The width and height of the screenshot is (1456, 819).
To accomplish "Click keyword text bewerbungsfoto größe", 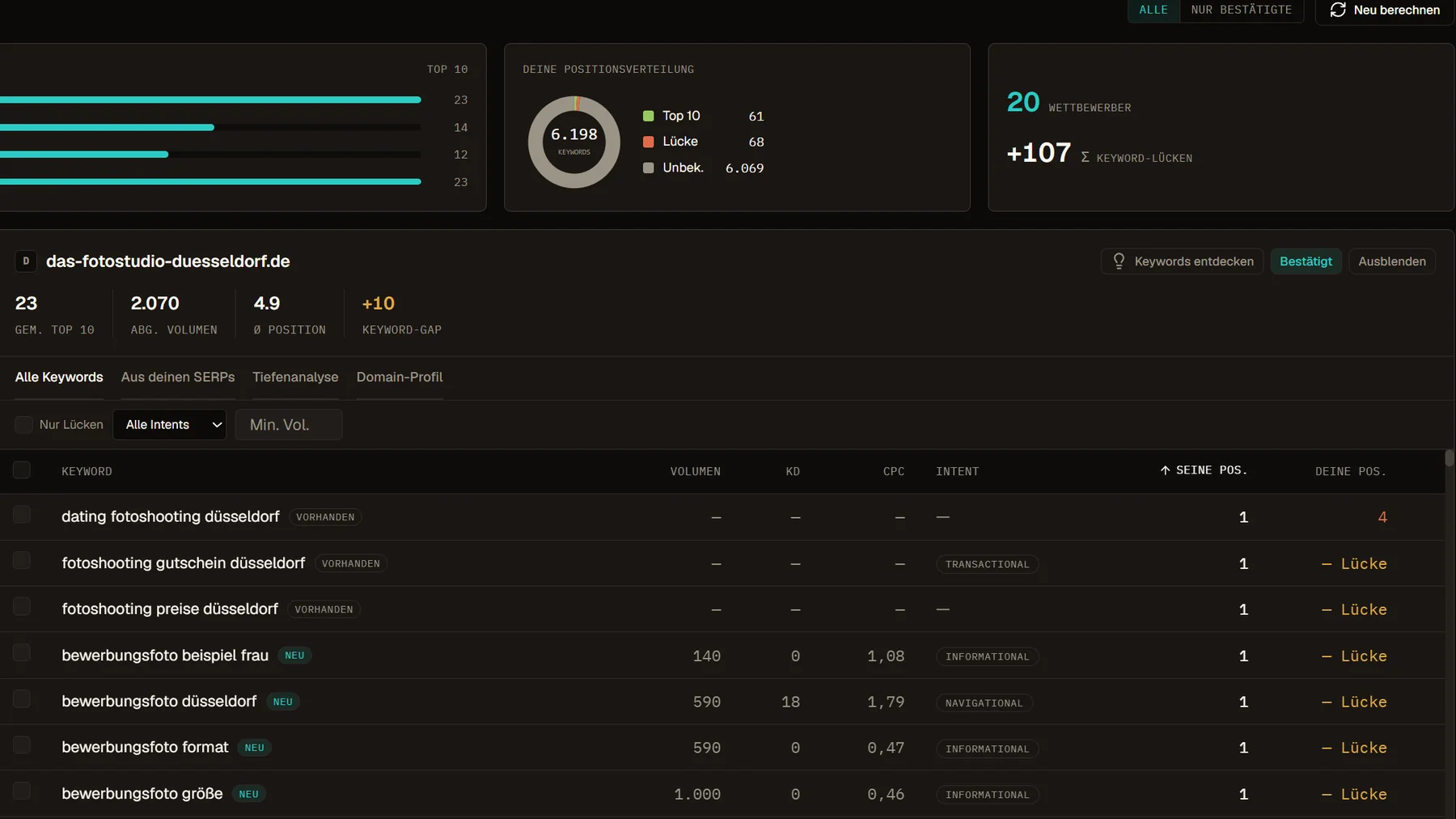I will click(x=142, y=794).
